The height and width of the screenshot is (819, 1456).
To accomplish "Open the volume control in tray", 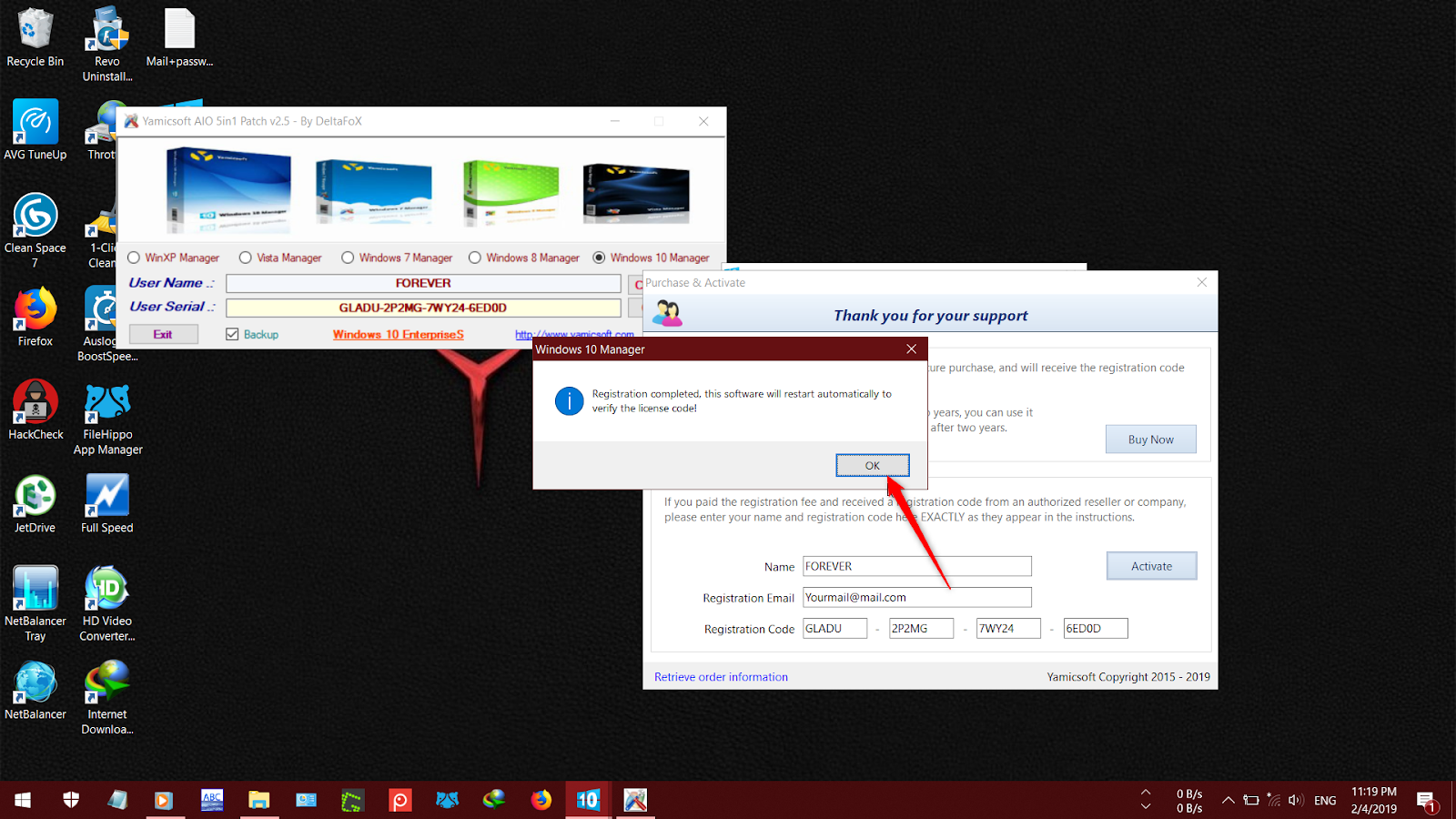I will (x=1296, y=800).
